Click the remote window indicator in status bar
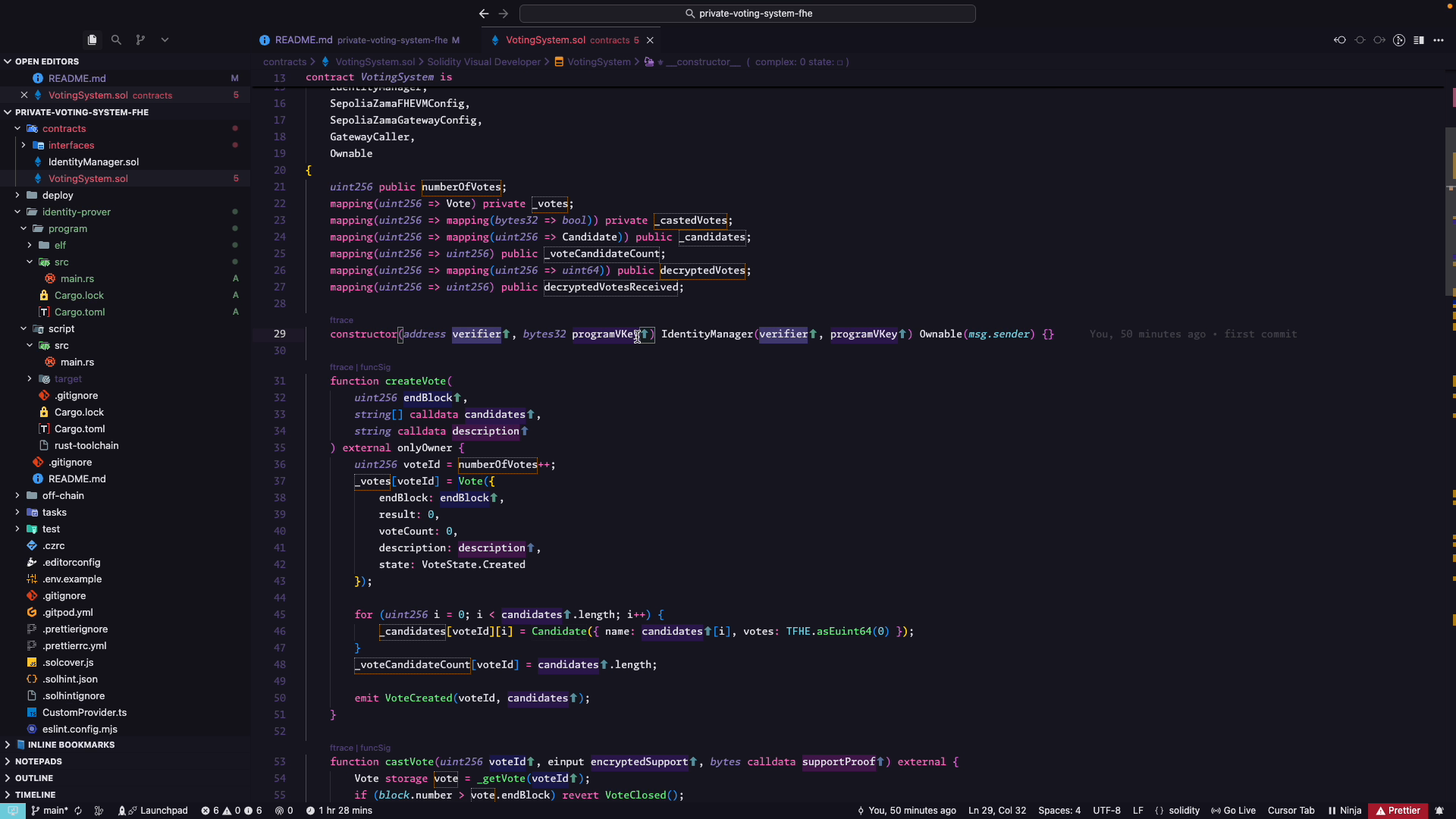The width and height of the screenshot is (1456, 819). [x=13, y=811]
